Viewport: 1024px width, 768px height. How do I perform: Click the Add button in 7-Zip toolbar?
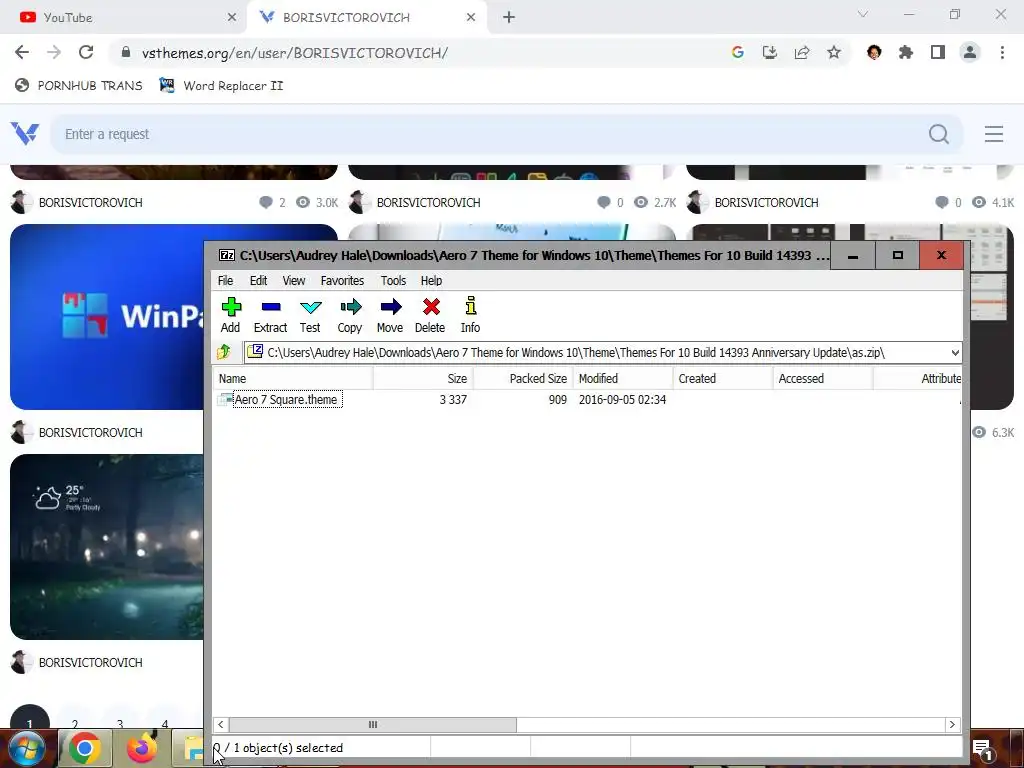coord(231,315)
